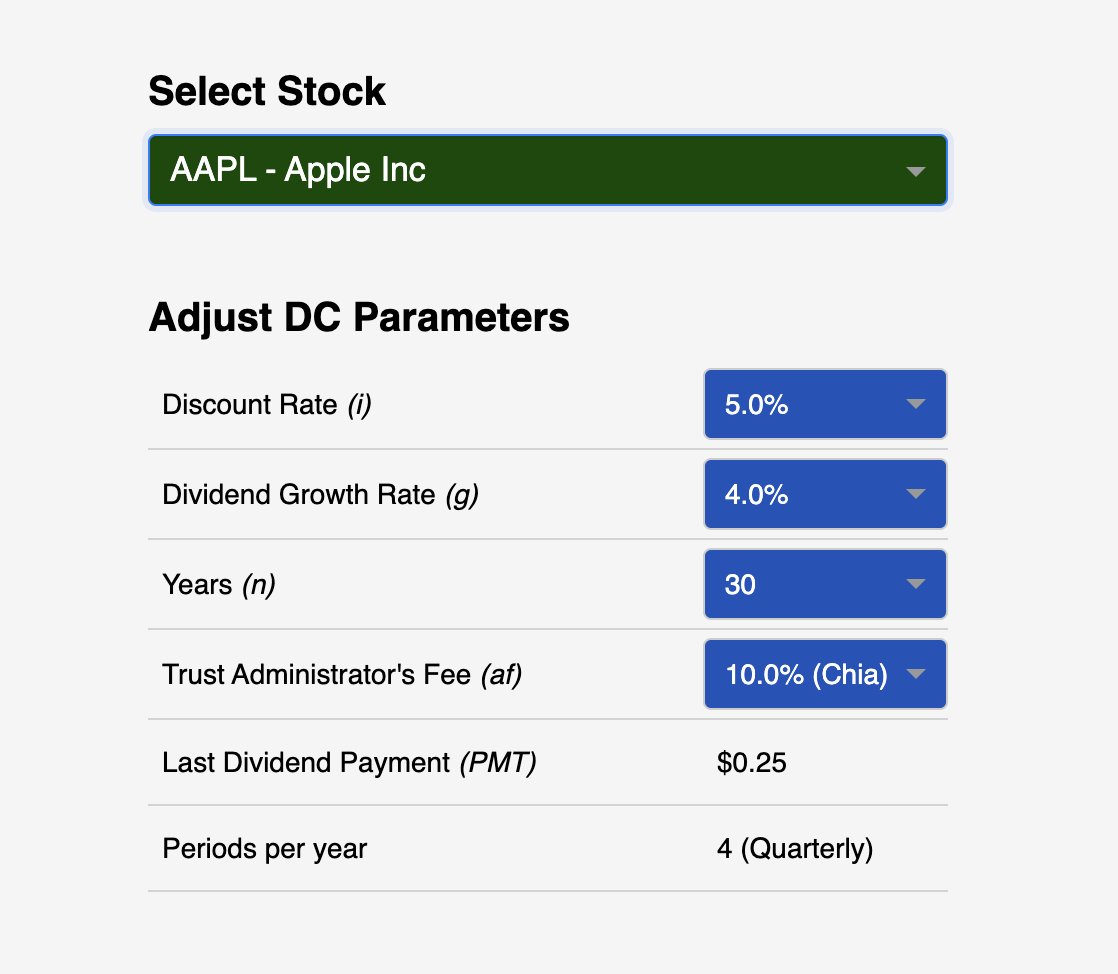The width and height of the screenshot is (1118, 974).
Task: Select the 4 (Quarterly) value text
Action: 795,849
